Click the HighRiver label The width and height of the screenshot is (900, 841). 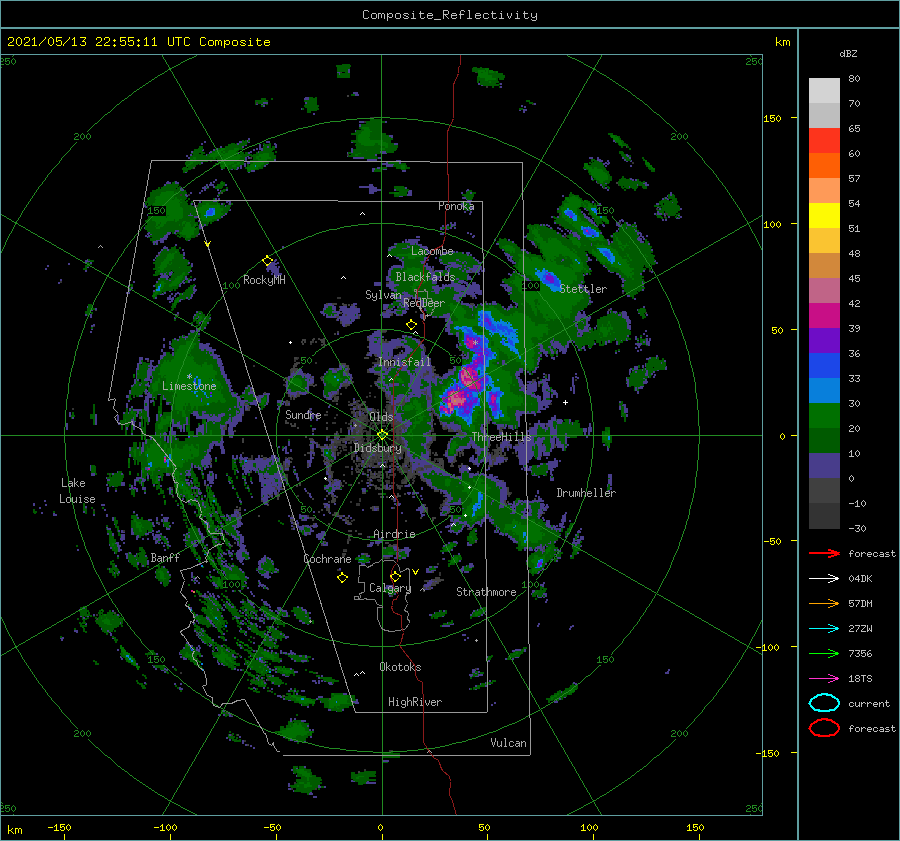tap(415, 702)
